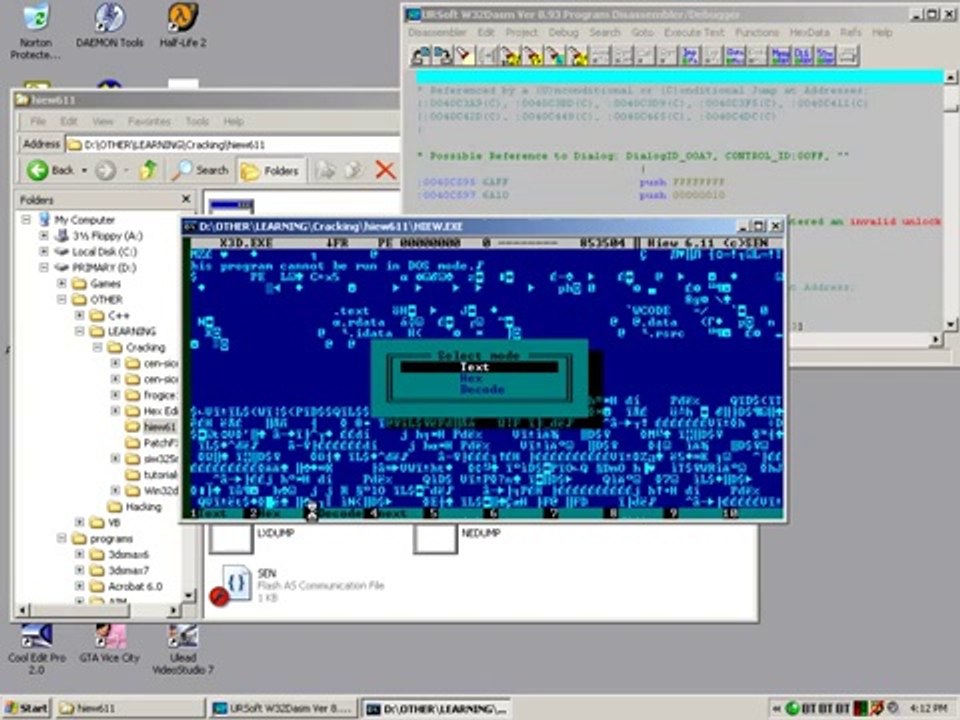The width and height of the screenshot is (960, 720).
Task: Toggle the Folders pane button in Explorer
Action: 269,170
